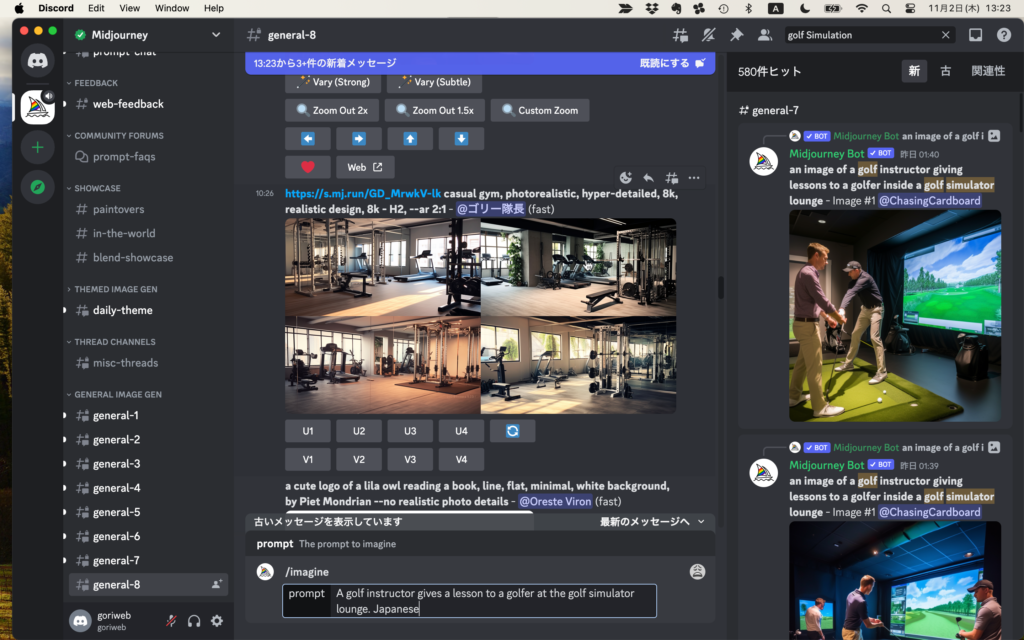Open the Web external link button
Screen dimensions: 1024x640
364,167
